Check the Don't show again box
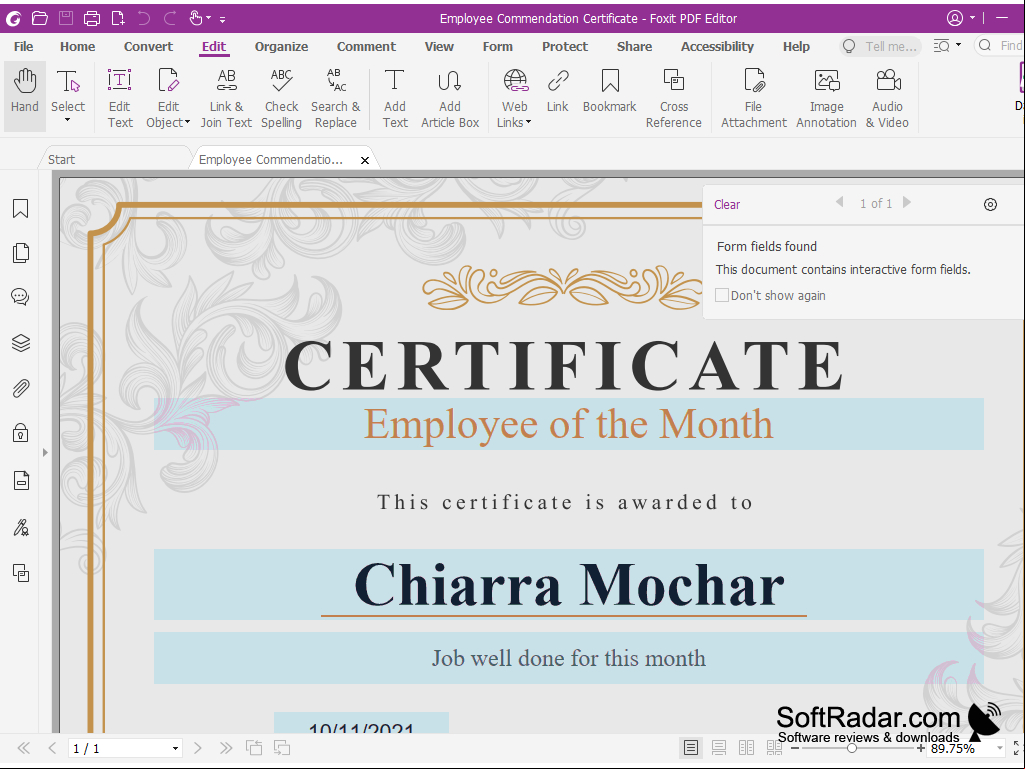 click(722, 296)
